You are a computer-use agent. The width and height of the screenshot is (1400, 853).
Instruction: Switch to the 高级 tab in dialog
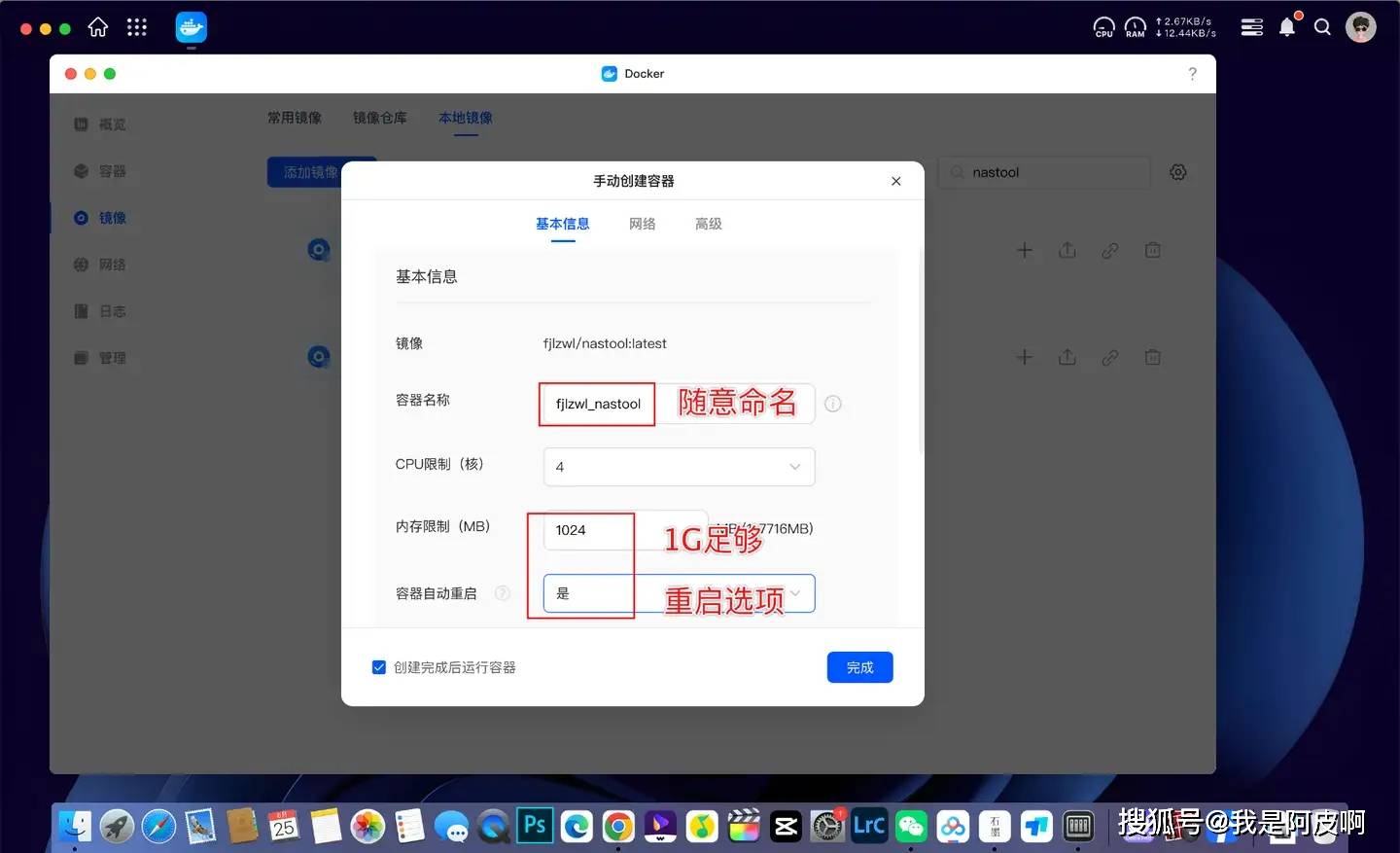point(708,224)
